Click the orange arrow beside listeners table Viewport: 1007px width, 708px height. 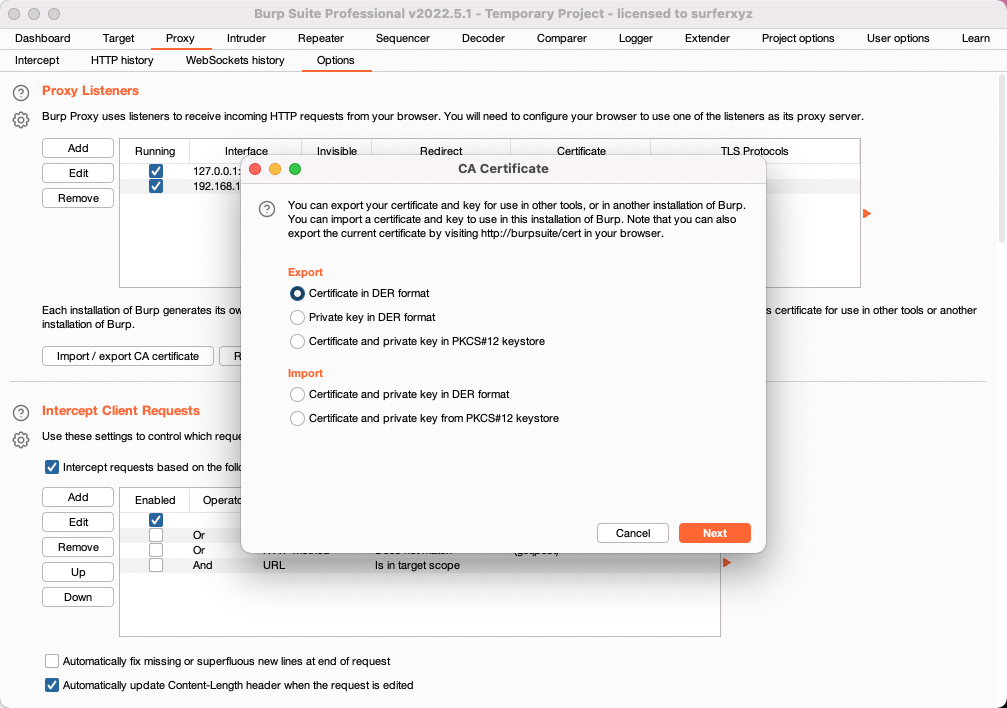[866, 213]
